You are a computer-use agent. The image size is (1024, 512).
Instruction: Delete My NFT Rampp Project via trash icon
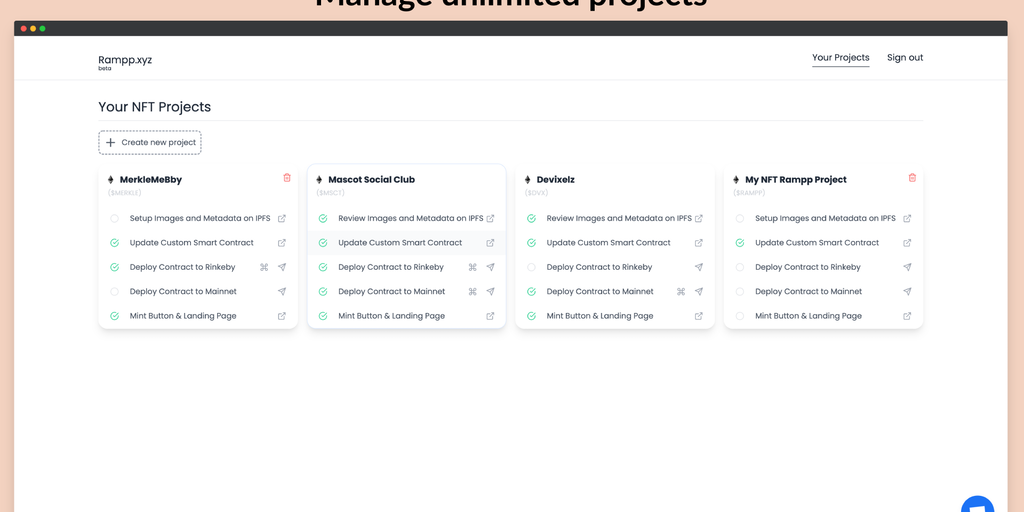pyautogui.click(x=912, y=178)
